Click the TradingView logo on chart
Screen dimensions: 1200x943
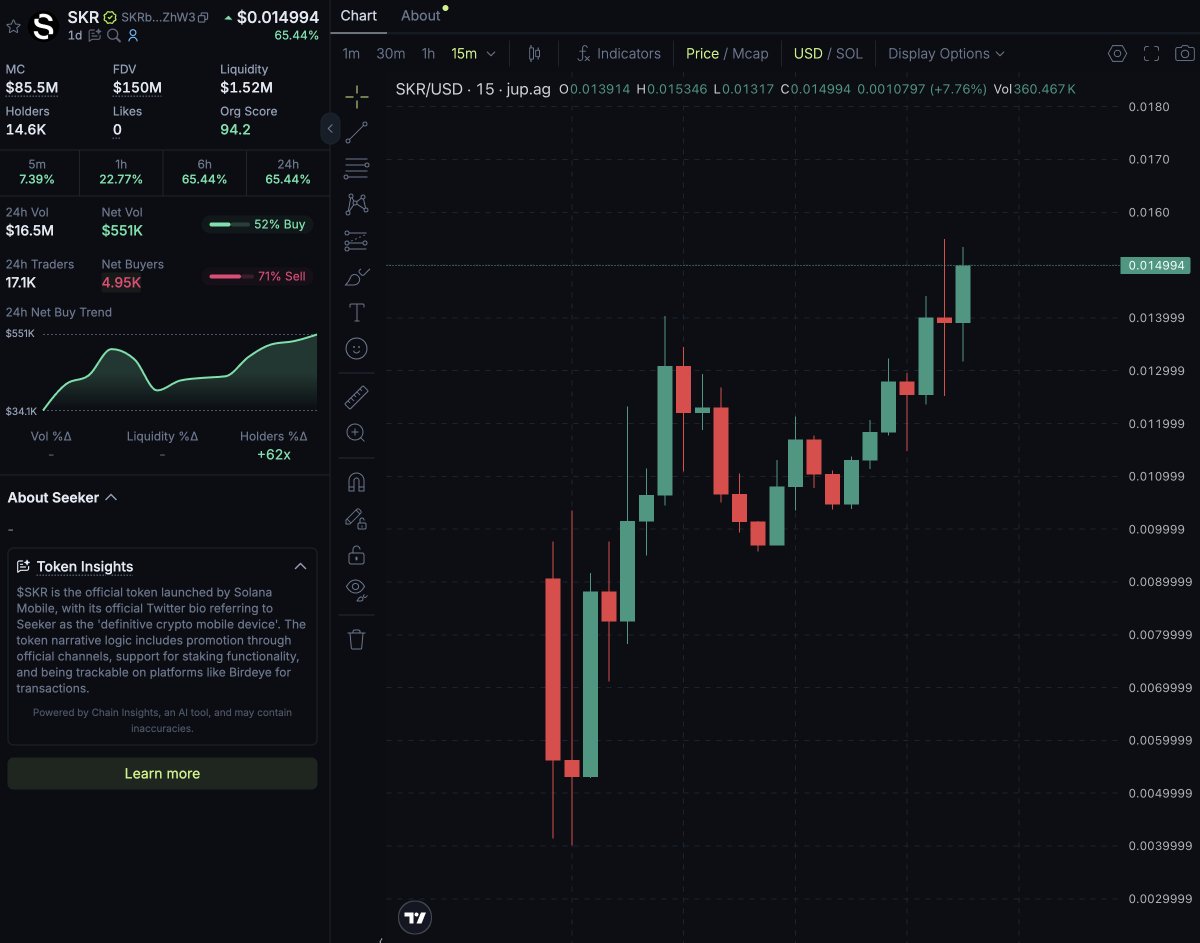[414, 917]
